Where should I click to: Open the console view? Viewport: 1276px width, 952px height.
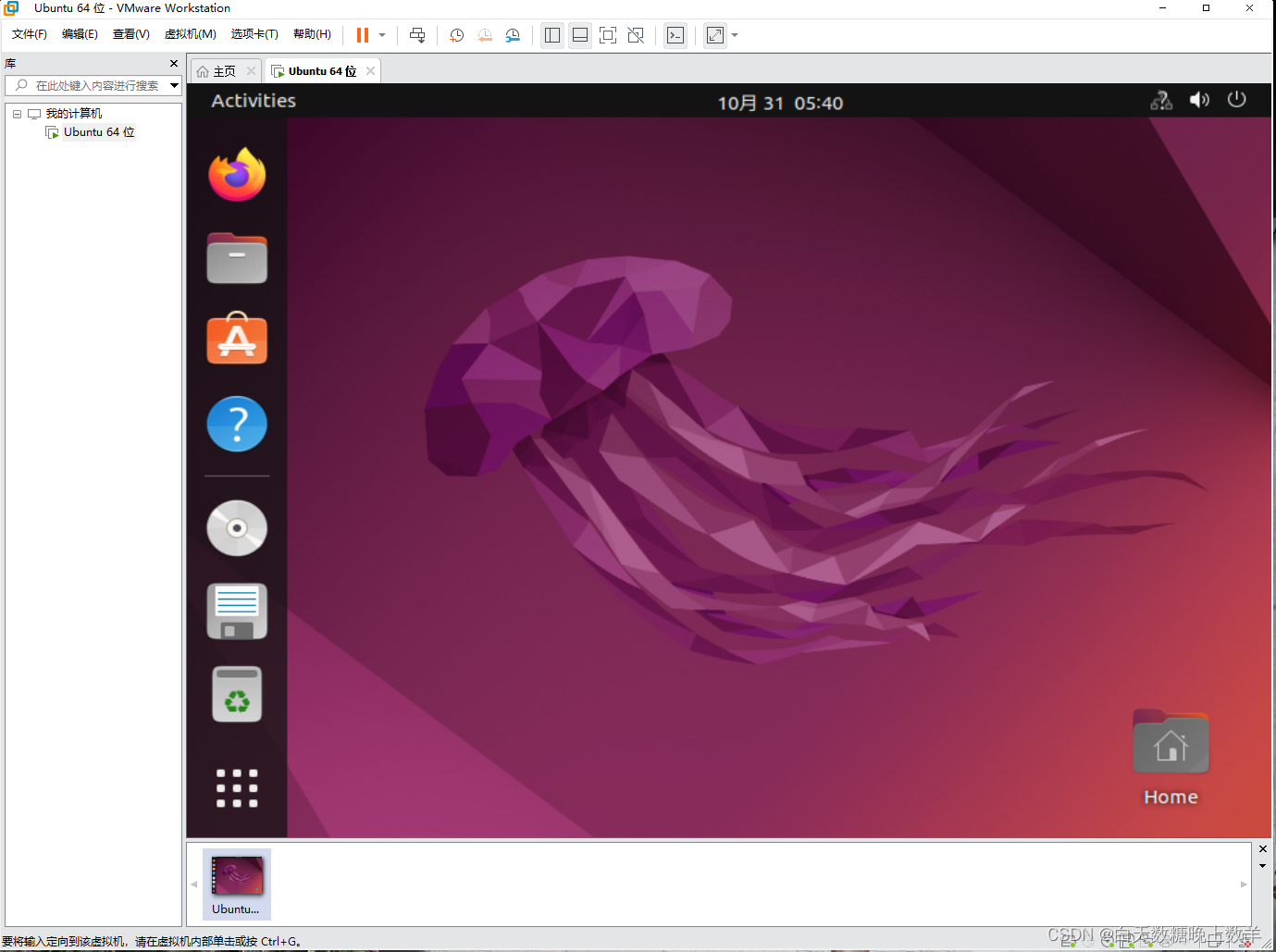click(x=675, y=35)
